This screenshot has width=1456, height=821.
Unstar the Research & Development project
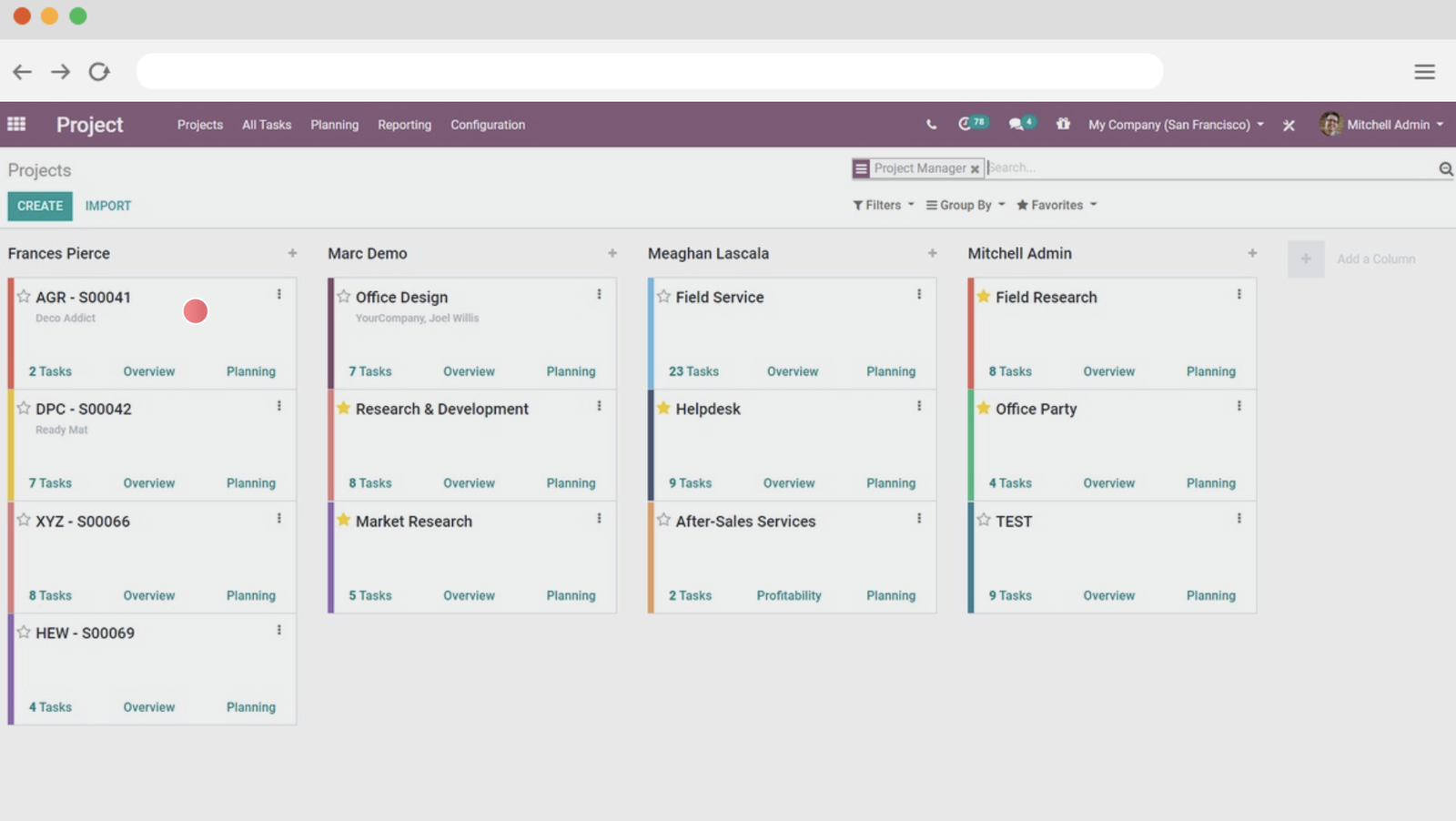343,408
